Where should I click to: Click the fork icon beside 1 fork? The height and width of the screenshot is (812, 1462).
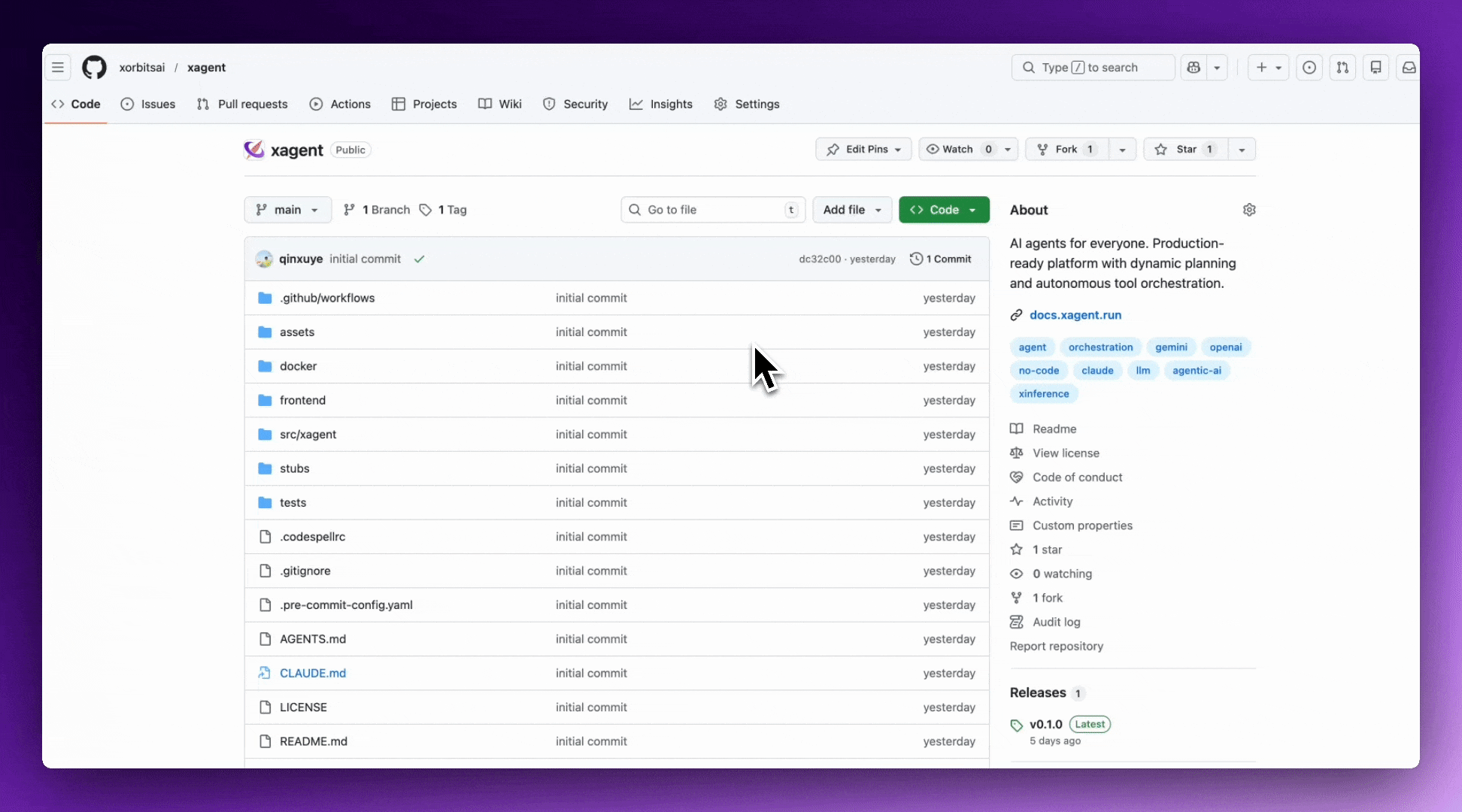point(1016,598)
